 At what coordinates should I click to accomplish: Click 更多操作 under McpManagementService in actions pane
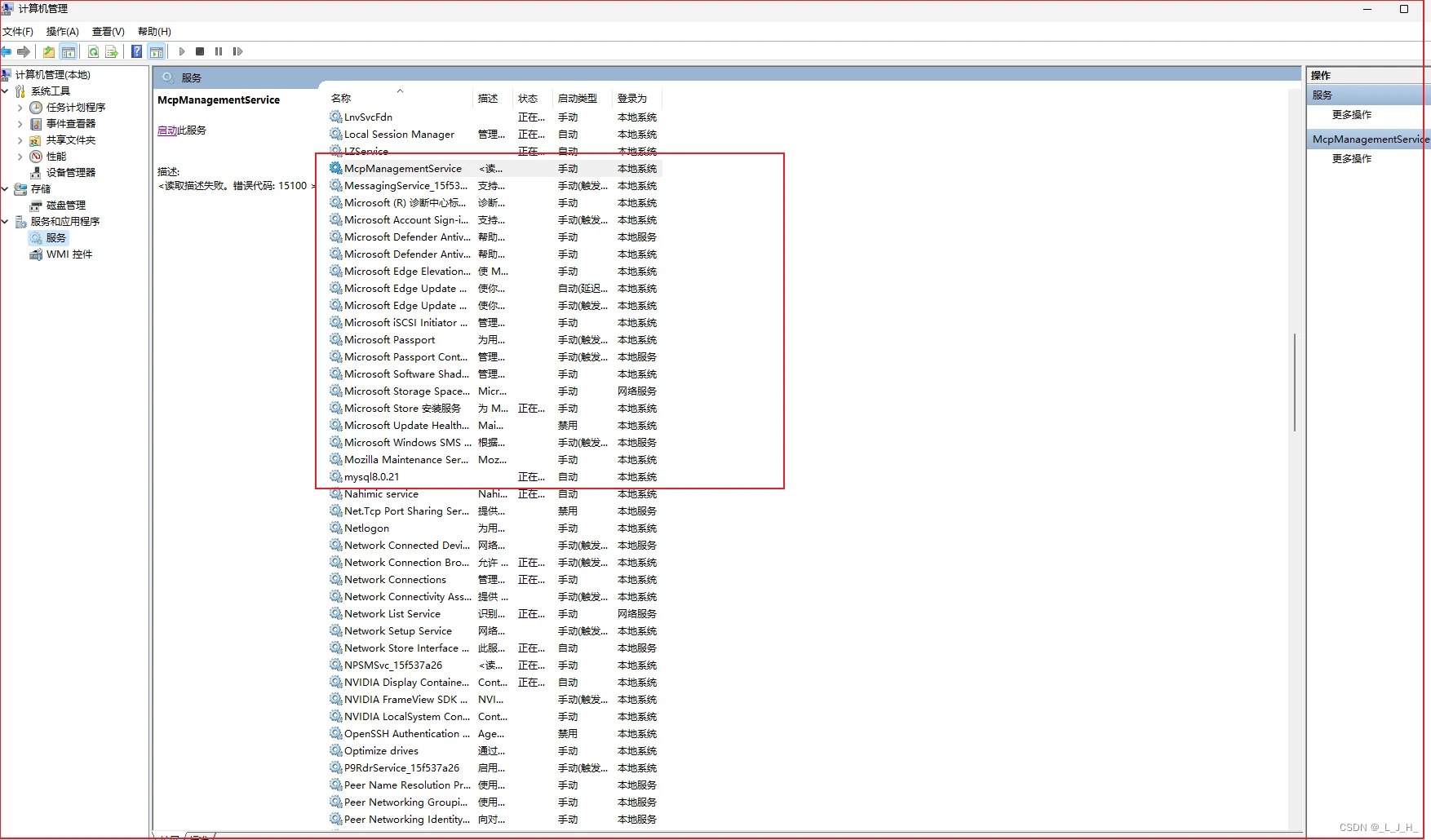(x=1351, y=159)
